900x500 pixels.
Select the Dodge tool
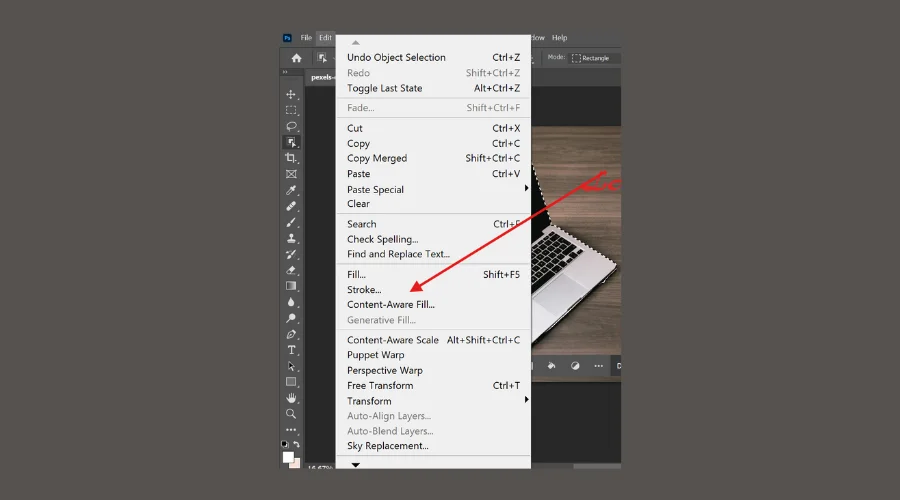click(x=291, y=318)
